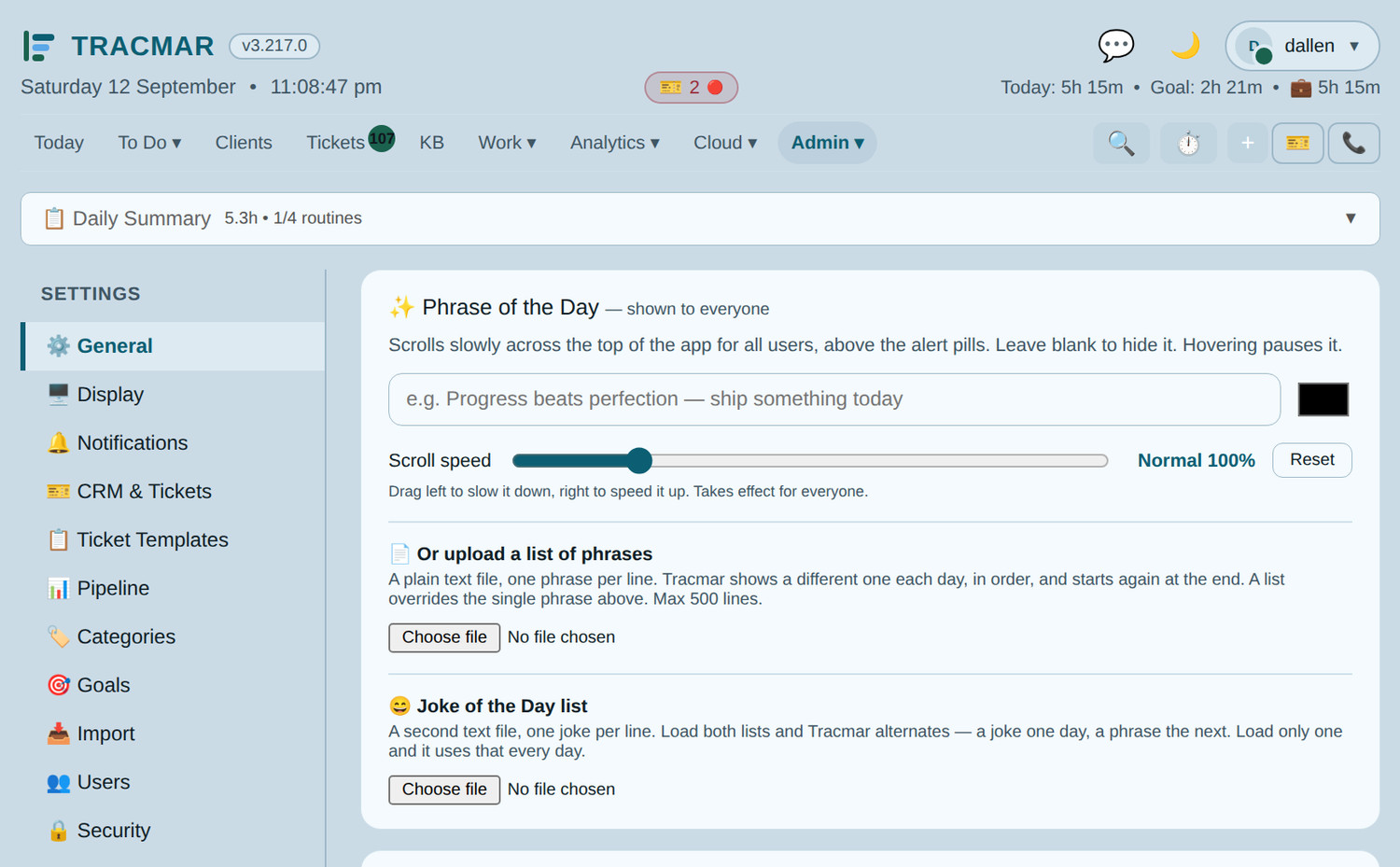Image resolution: width=1400 pixels, height=867 pixels.
Task: Go to the Today tab
Action: [x=59, y=143]
